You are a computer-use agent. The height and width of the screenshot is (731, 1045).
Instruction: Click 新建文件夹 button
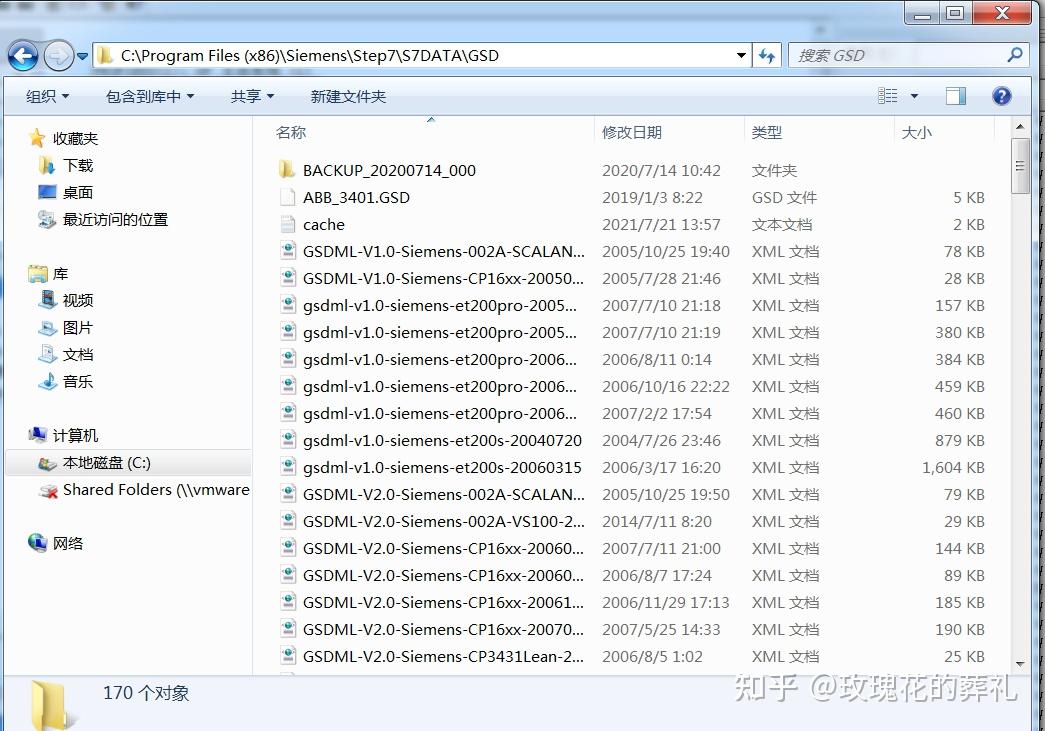click(348, 97)
